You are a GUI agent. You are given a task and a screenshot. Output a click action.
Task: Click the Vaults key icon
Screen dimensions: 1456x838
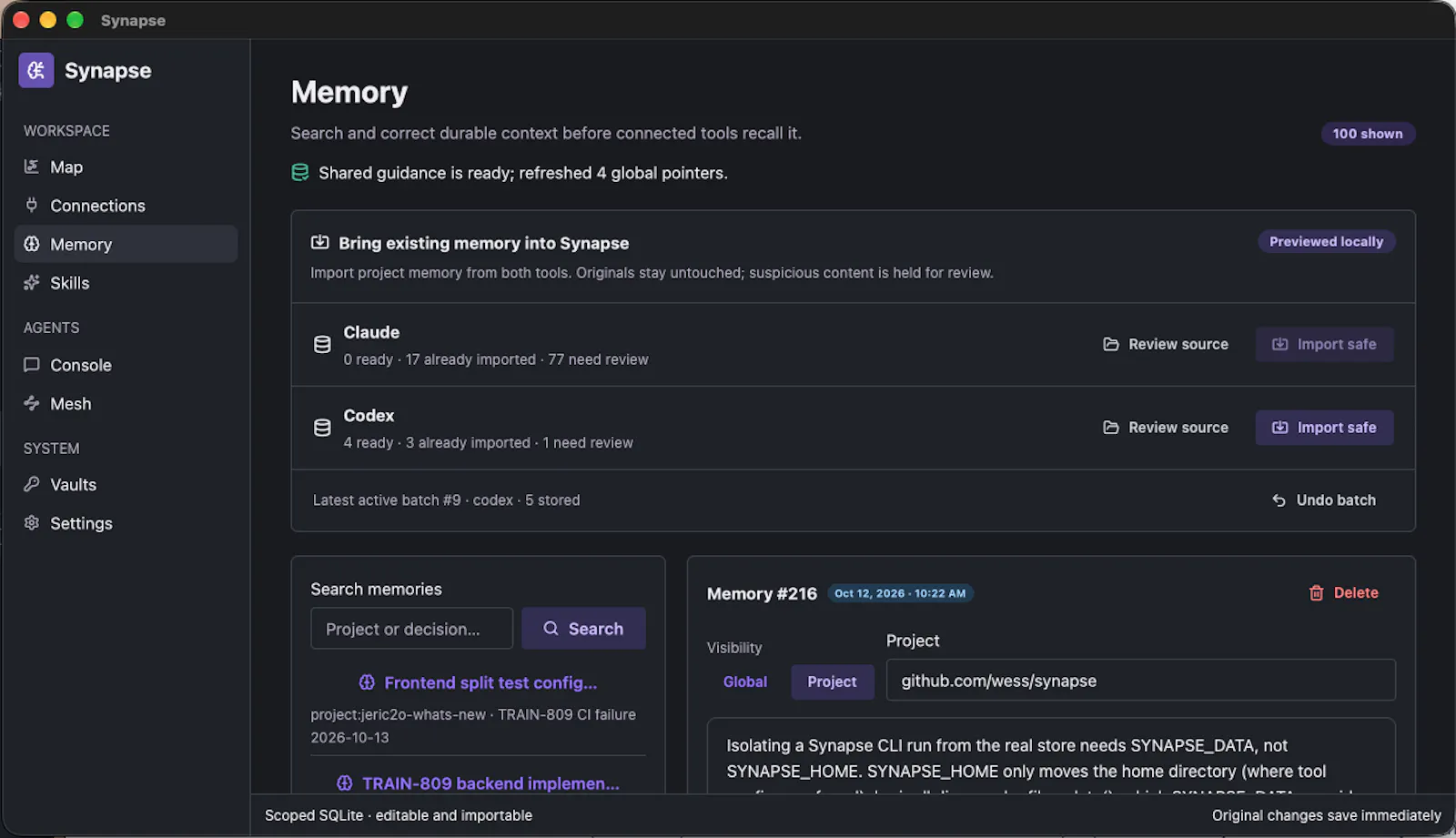pos(32,484)
